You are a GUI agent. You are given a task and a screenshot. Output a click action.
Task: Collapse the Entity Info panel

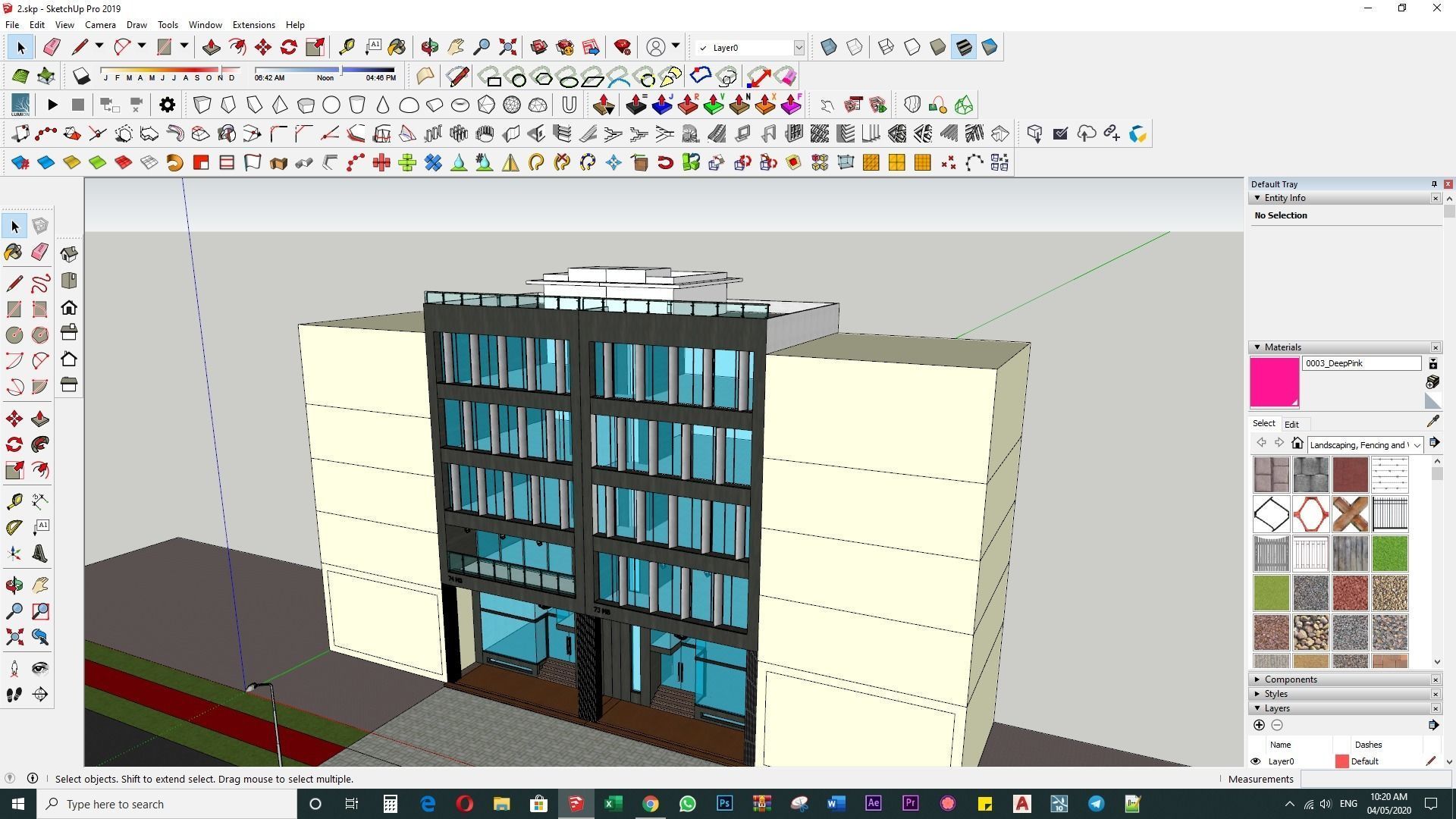1257,198
